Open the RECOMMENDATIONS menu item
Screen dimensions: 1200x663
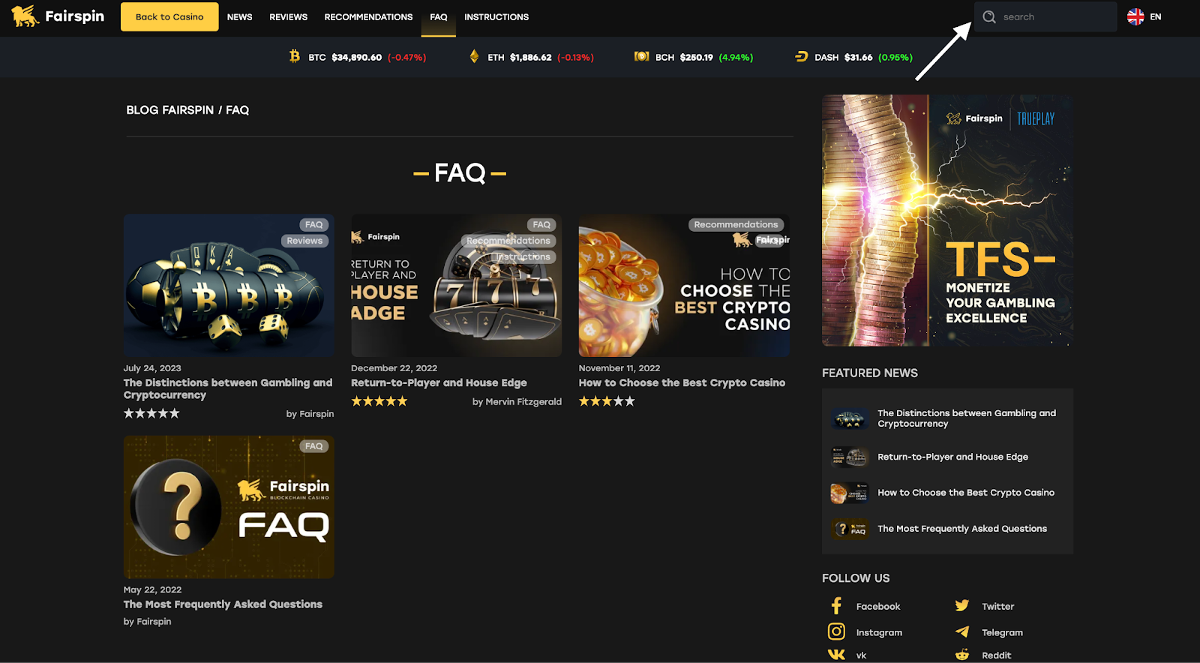[368, 17]
